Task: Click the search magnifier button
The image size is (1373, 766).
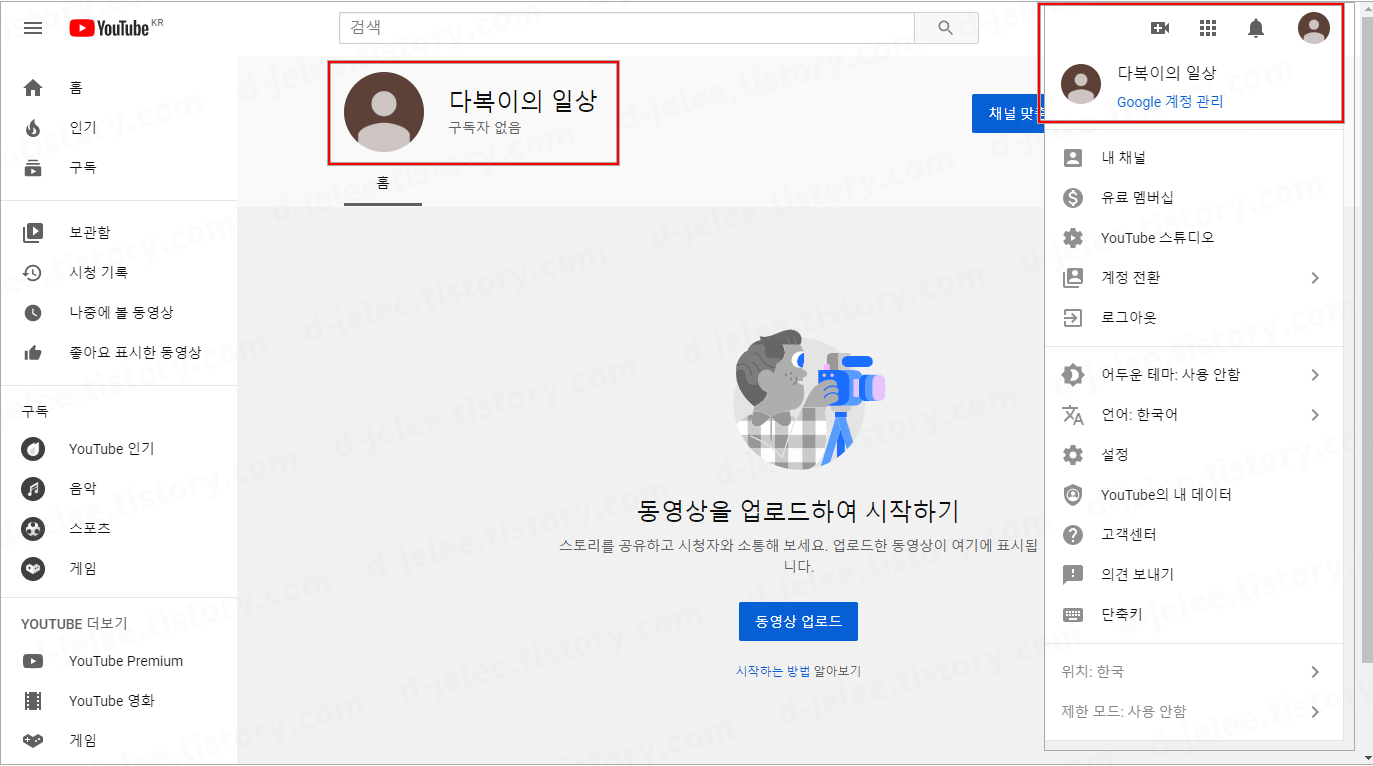Action: point(946,28)
